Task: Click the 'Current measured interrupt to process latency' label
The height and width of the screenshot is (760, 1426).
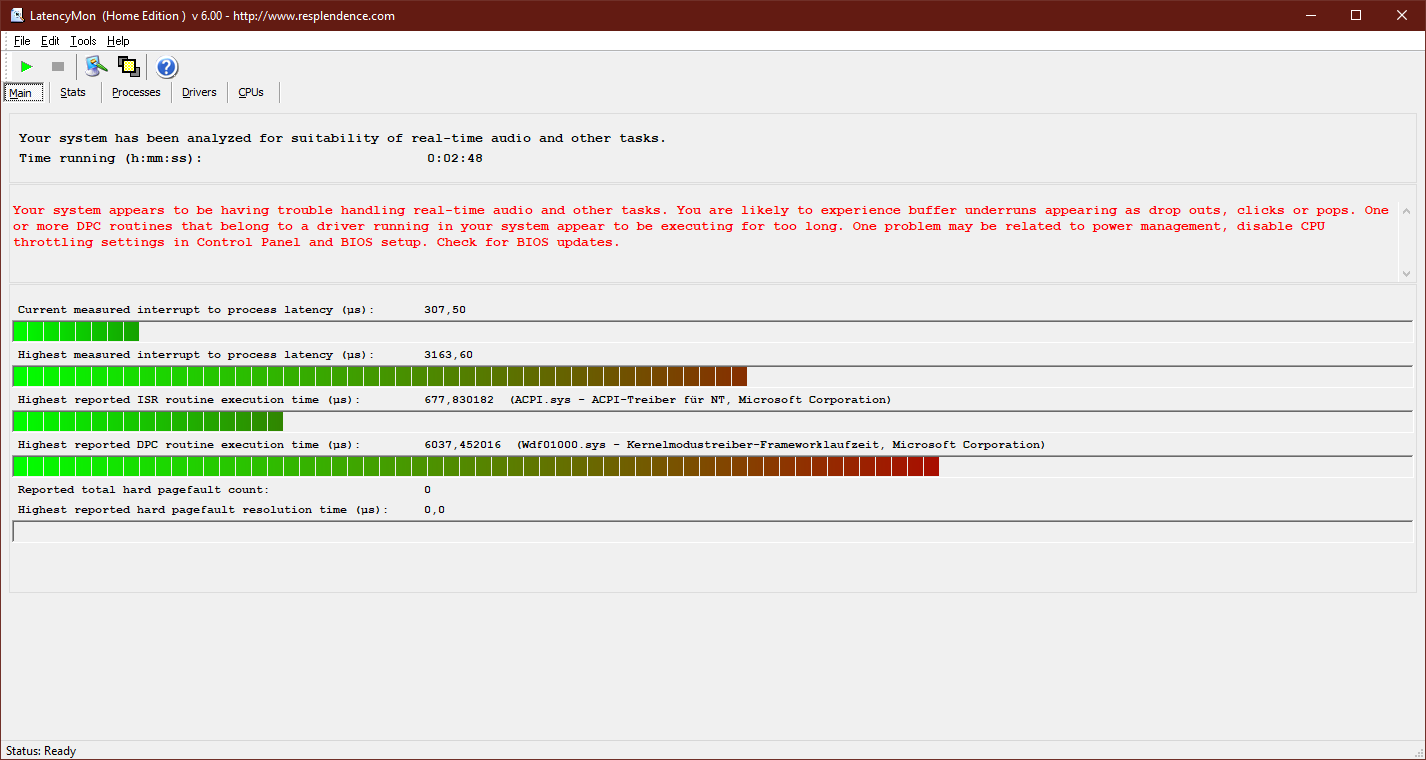Action: (196, 310)
